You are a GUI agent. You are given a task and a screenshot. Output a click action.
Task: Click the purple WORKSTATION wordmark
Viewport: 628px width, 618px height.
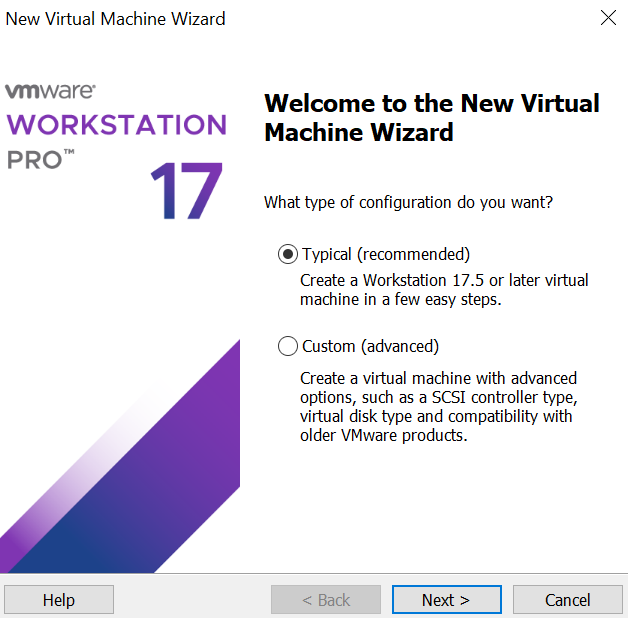(116, 125)
